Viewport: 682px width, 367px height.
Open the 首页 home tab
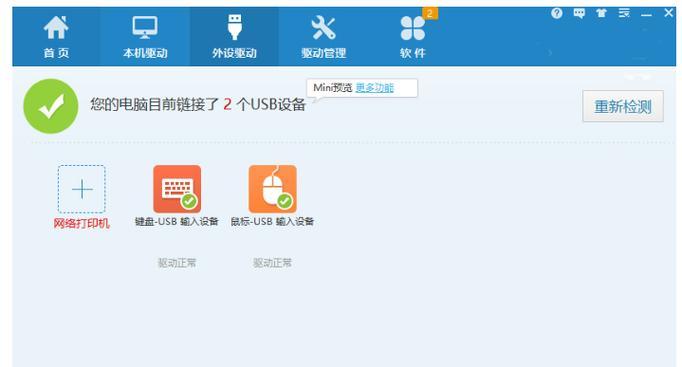pos(56,37)
